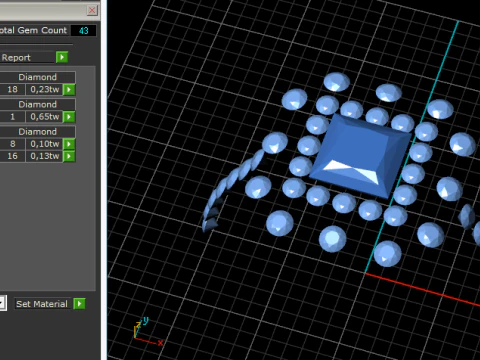Click the green arrow beside 0,10tw
Image resolution: width=480 pixels, height=360 pixels.
[69, 144]
